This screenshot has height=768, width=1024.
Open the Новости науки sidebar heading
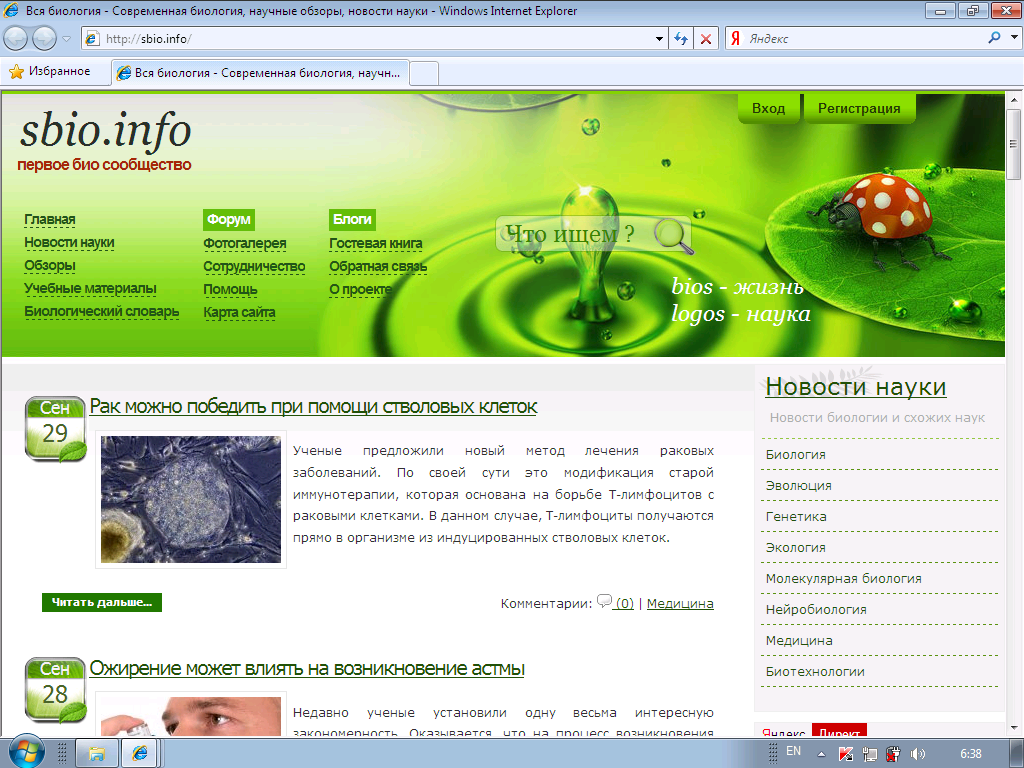(x=856, y=387)
